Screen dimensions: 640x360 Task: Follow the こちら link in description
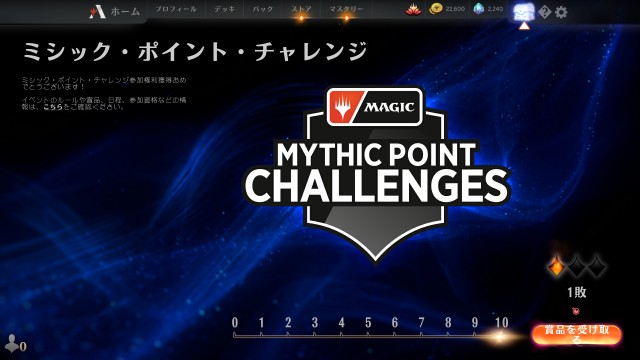(x=53, y=107)
